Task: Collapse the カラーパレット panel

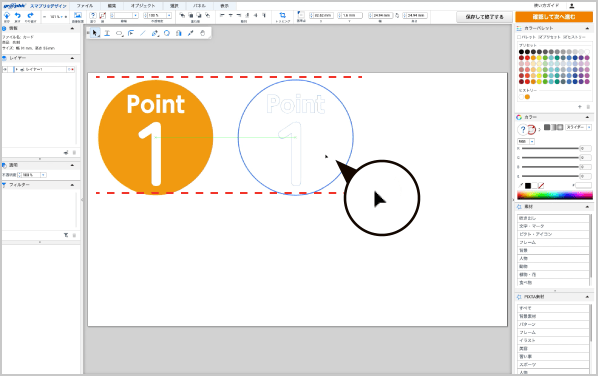Action: [587, 29]
